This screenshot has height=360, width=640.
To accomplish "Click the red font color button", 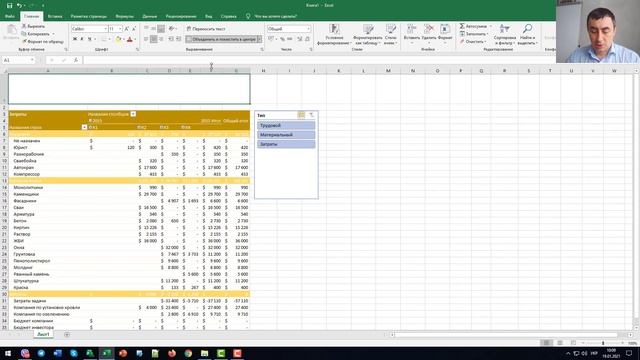I will [x=130, y=39].
